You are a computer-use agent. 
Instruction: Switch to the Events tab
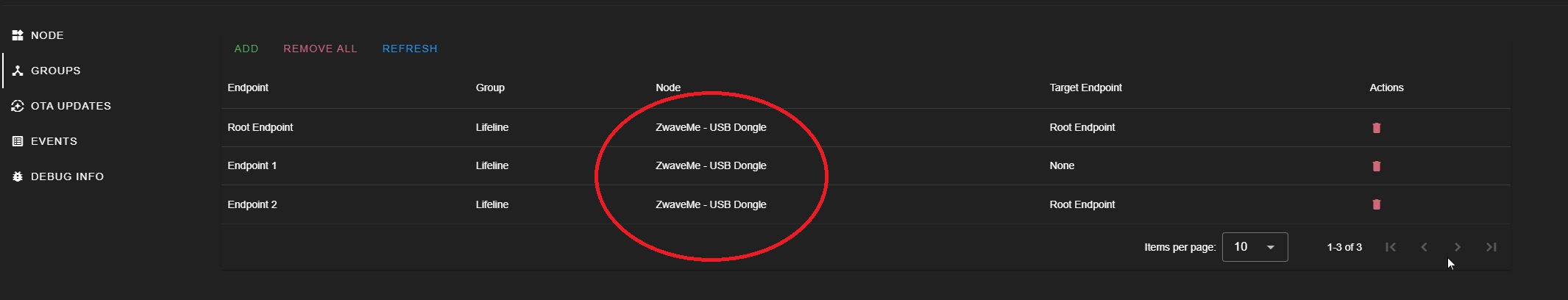(x=54, y=141)
